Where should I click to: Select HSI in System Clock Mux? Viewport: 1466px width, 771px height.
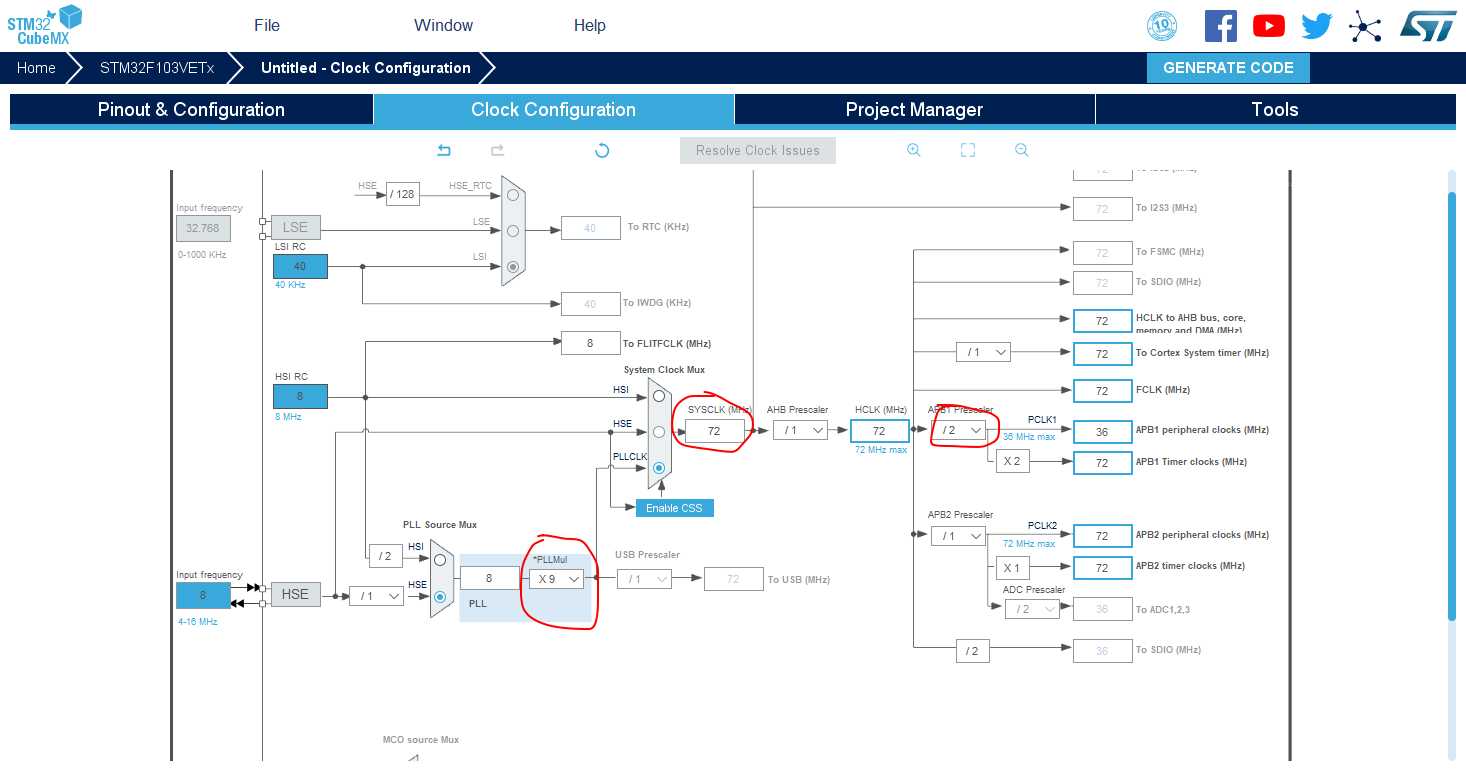click(x=658, y=396)
